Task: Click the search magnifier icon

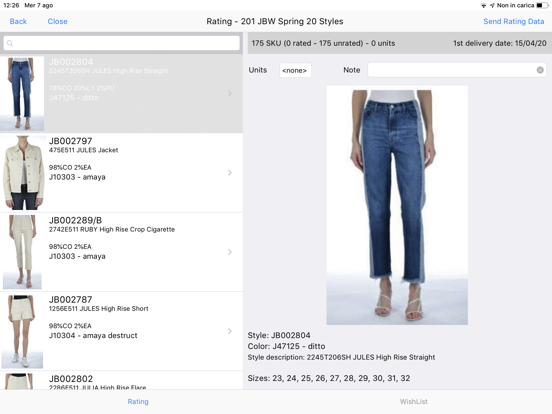Action: pyautogui.click(x=10, y=43)
